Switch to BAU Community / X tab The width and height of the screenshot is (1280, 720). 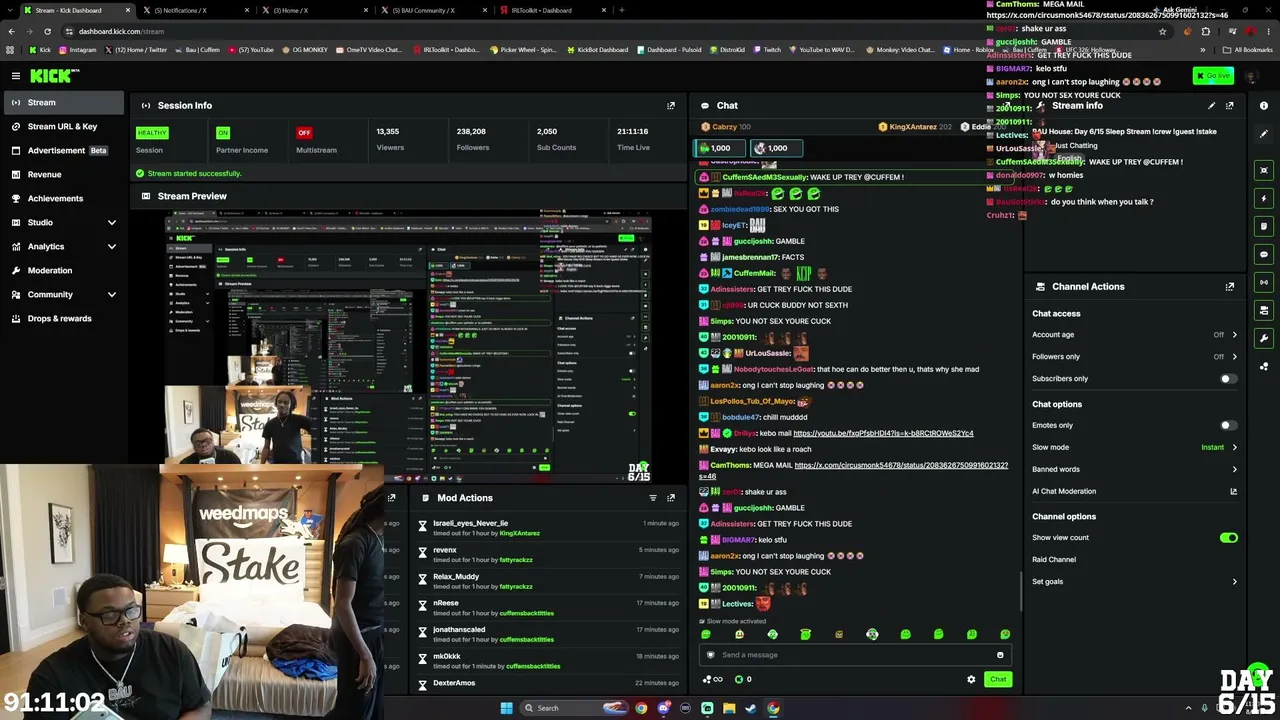point(435,10)
